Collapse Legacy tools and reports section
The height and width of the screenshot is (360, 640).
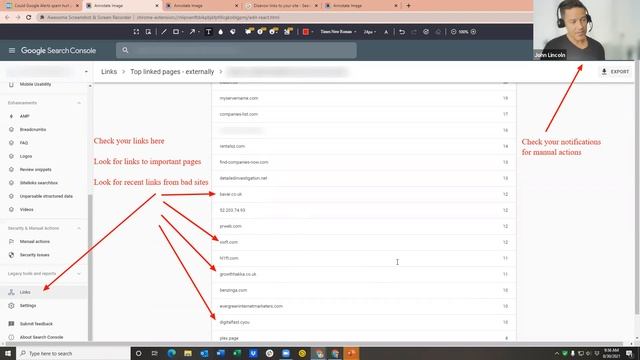79,273
